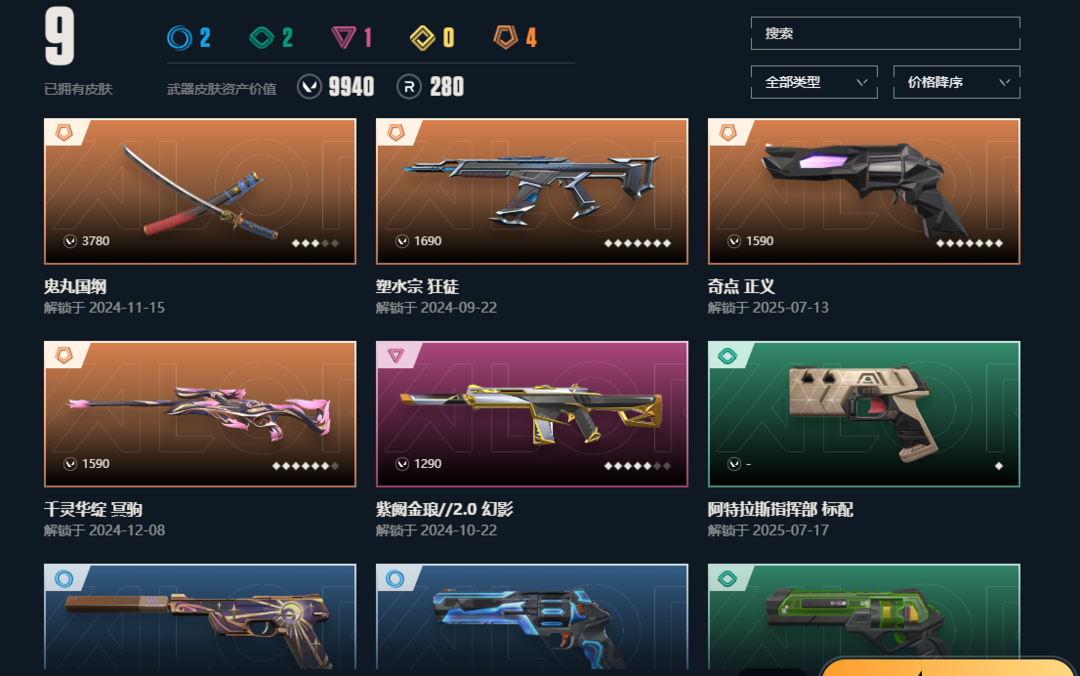Select the 塑水宗 狂徒 rifle skin card
This screenshot has height=676, width=1080.
(x=532, y=192)
